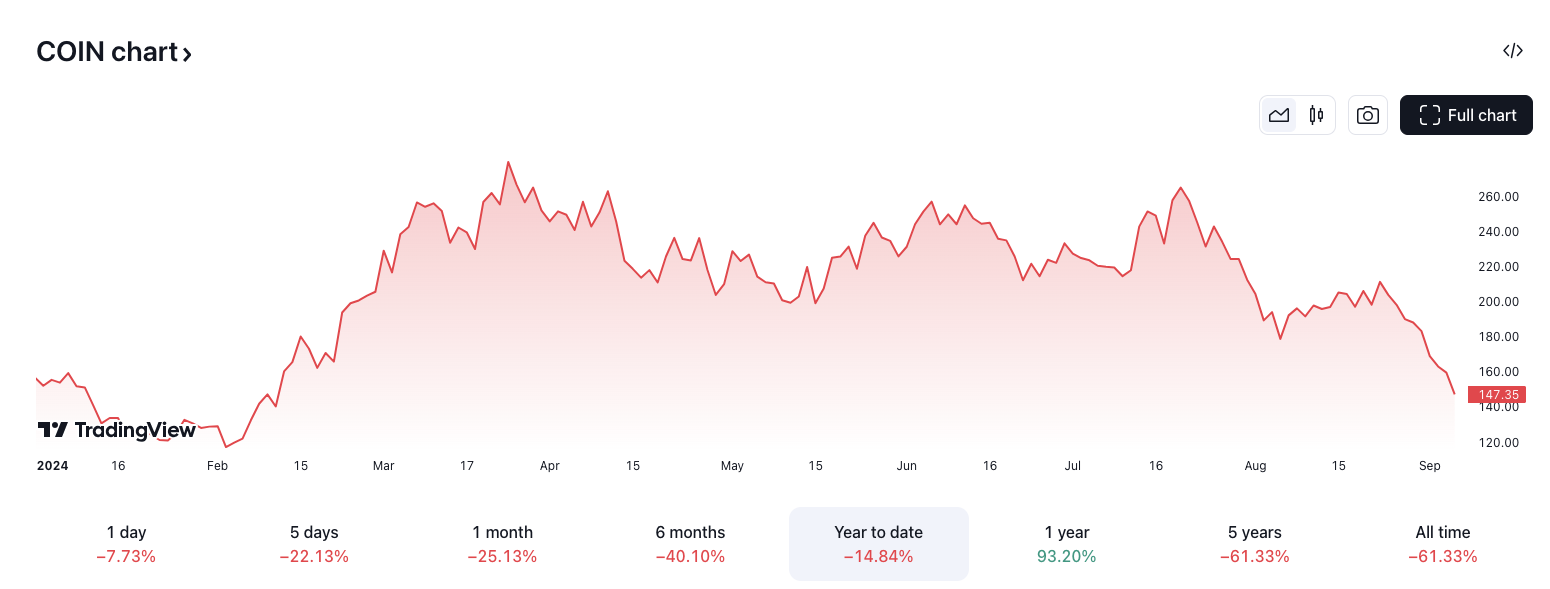The width and height of the screenshot is (1550, 589).
Task: Select the Year to date range
Action: click(x=878, y=544)
